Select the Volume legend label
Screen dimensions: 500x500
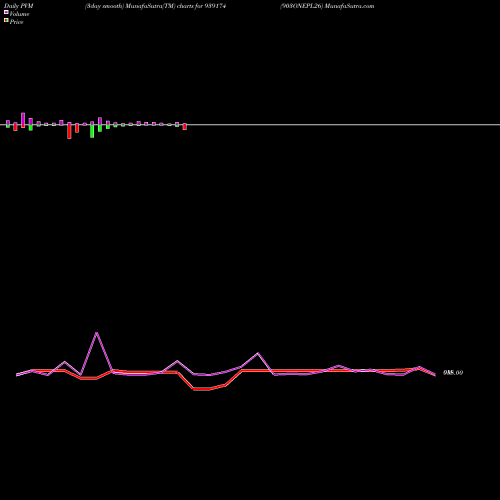click(x=19, y=14)
